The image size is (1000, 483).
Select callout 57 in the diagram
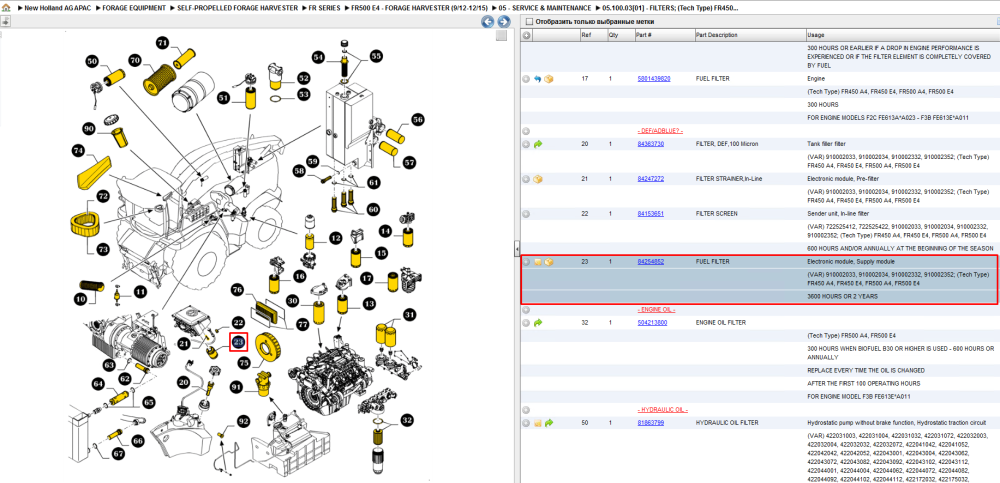(409, 162)
